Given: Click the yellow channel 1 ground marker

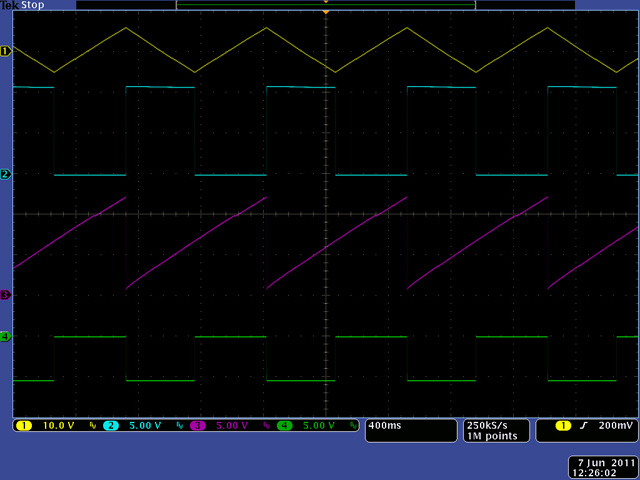Looking at the screenshot, I should pyautogui.click(x=5, y=50).
